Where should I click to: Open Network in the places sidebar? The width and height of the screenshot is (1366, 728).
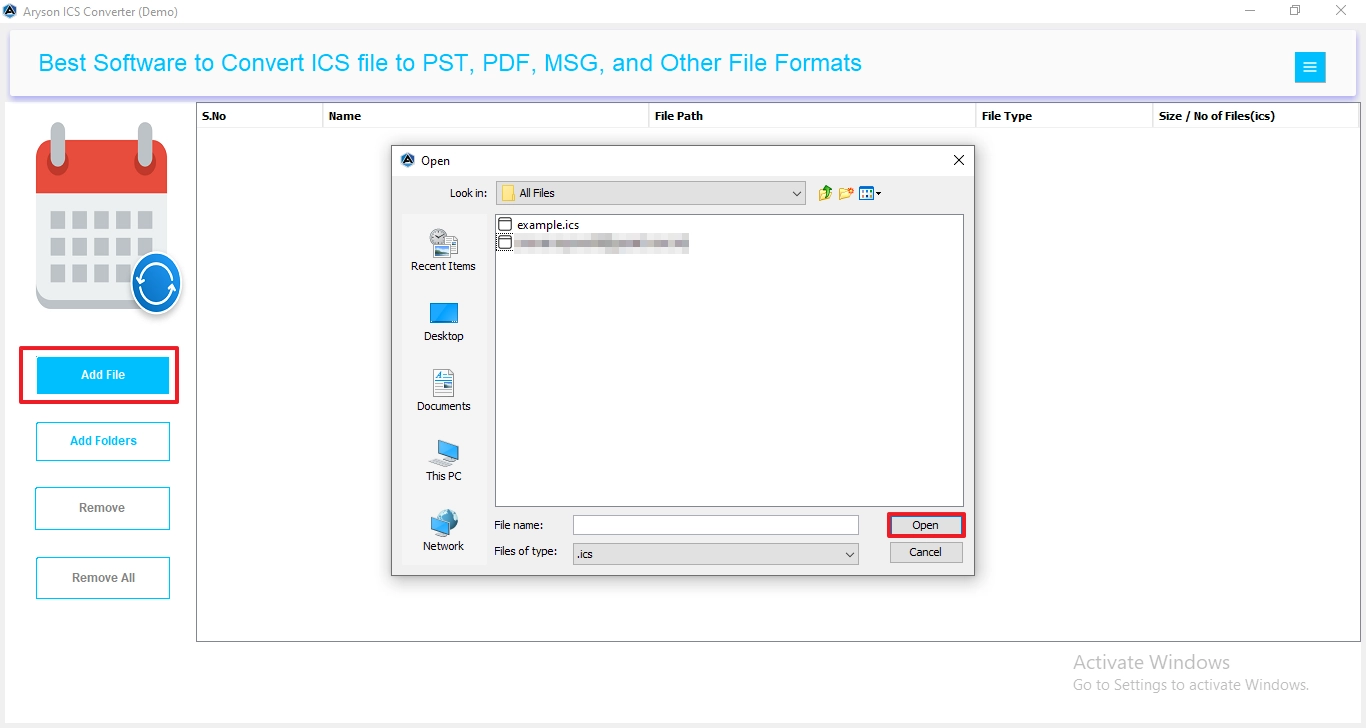[443, 531]
